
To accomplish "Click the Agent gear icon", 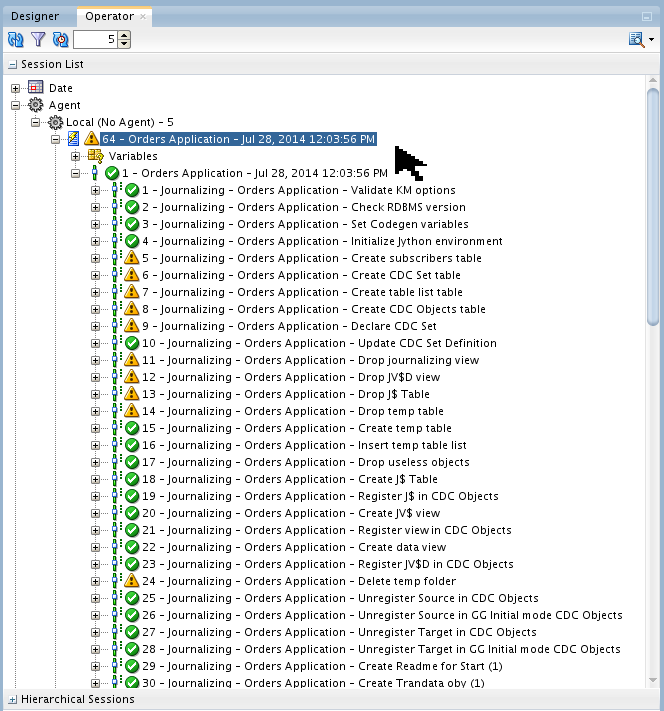I will pyautogui.click(x=35, y=105).
